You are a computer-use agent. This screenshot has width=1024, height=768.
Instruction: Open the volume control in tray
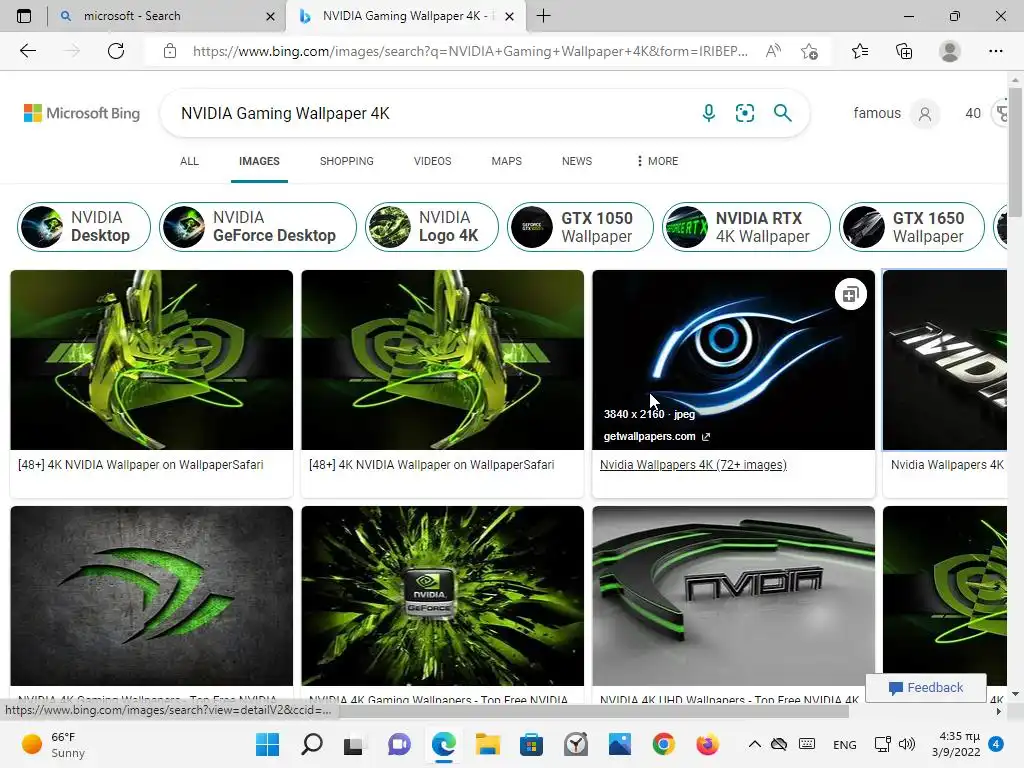point(906,744)
